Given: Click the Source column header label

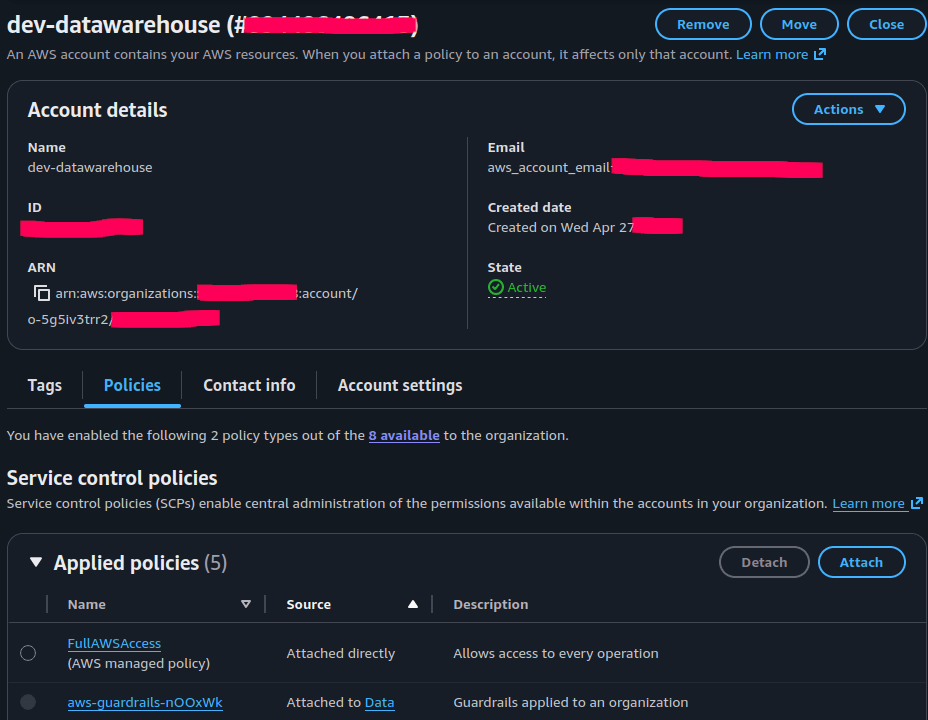Looking at the screenshot, I should (308, 604).
